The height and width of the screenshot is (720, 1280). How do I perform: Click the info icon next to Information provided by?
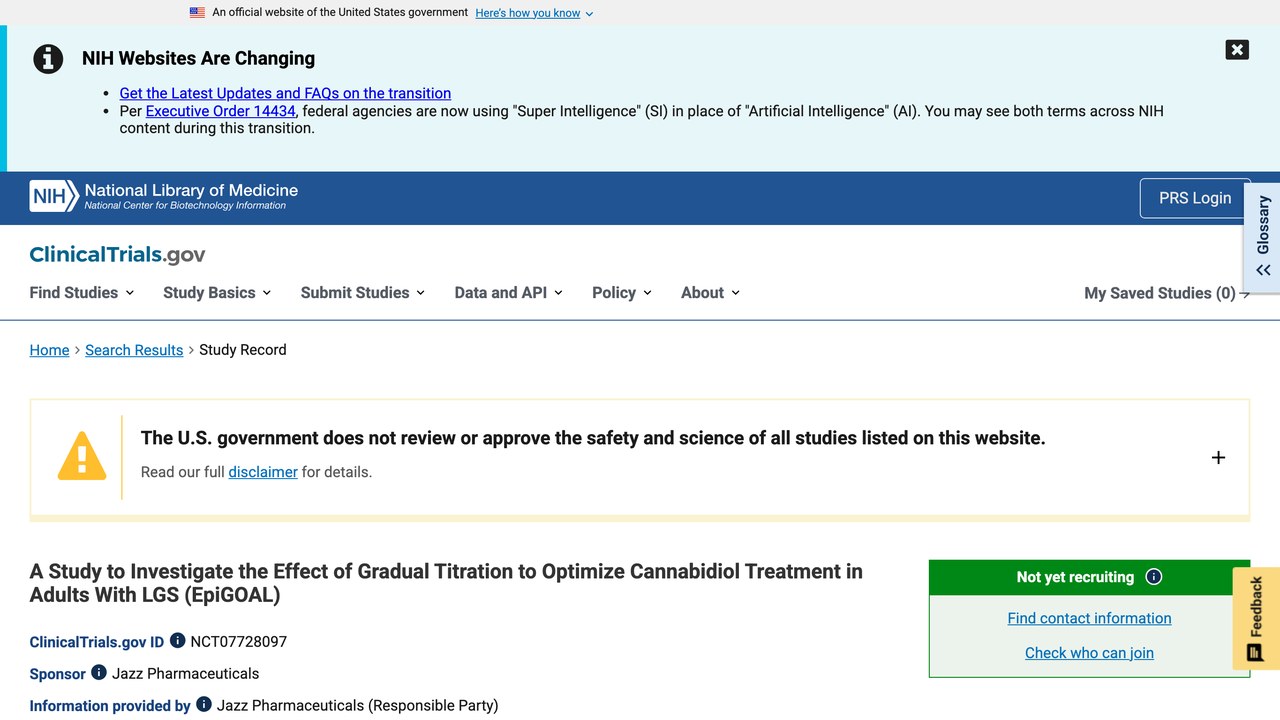[204, 704]
